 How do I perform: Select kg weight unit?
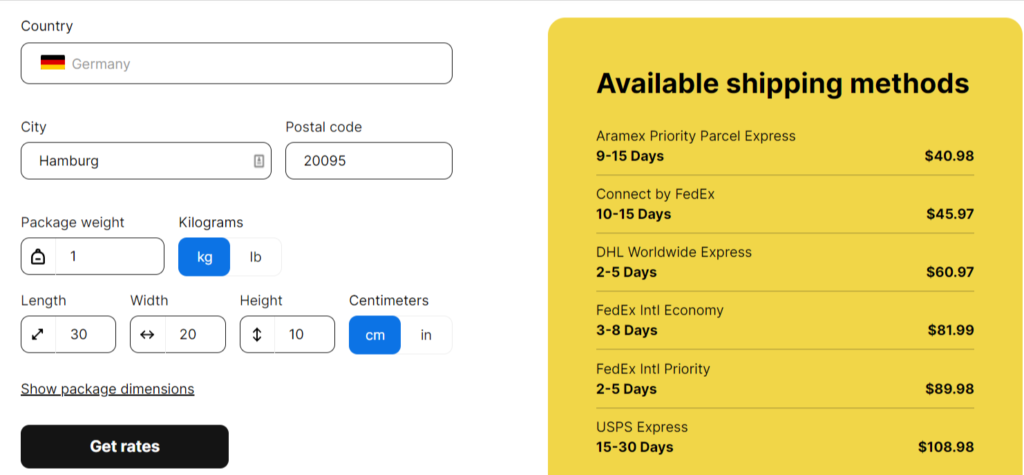204,257
